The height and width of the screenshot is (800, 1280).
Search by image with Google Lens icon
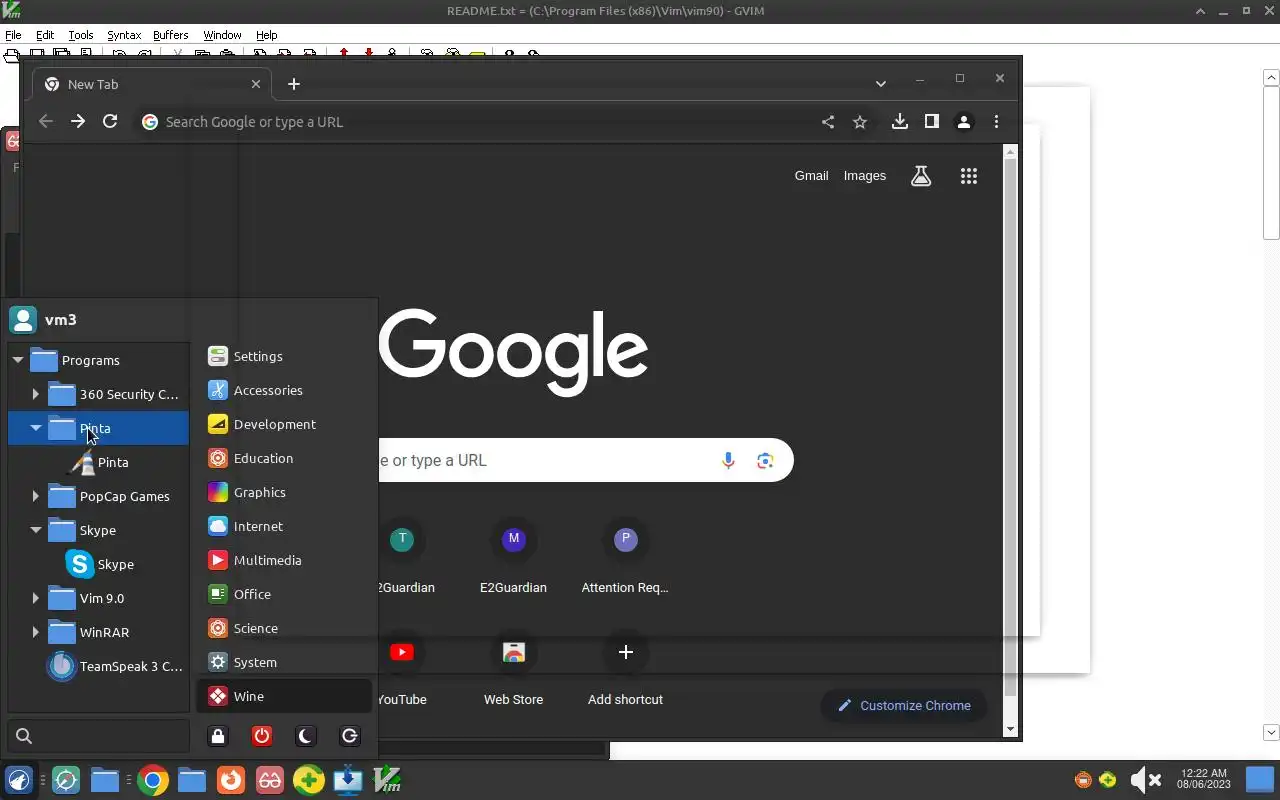765,460
